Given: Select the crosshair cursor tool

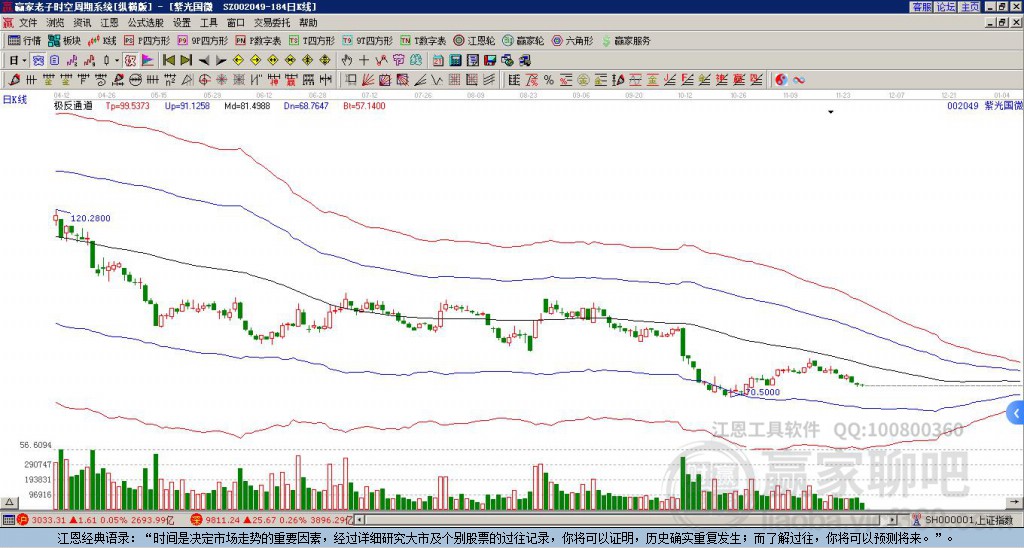Looking at the screenshot, I should [x=364, y=60].
